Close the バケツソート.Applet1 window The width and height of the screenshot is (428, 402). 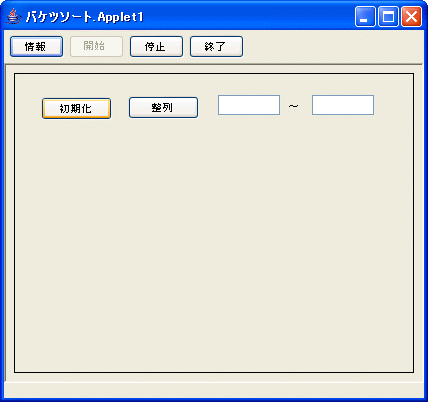pos(411,16)
